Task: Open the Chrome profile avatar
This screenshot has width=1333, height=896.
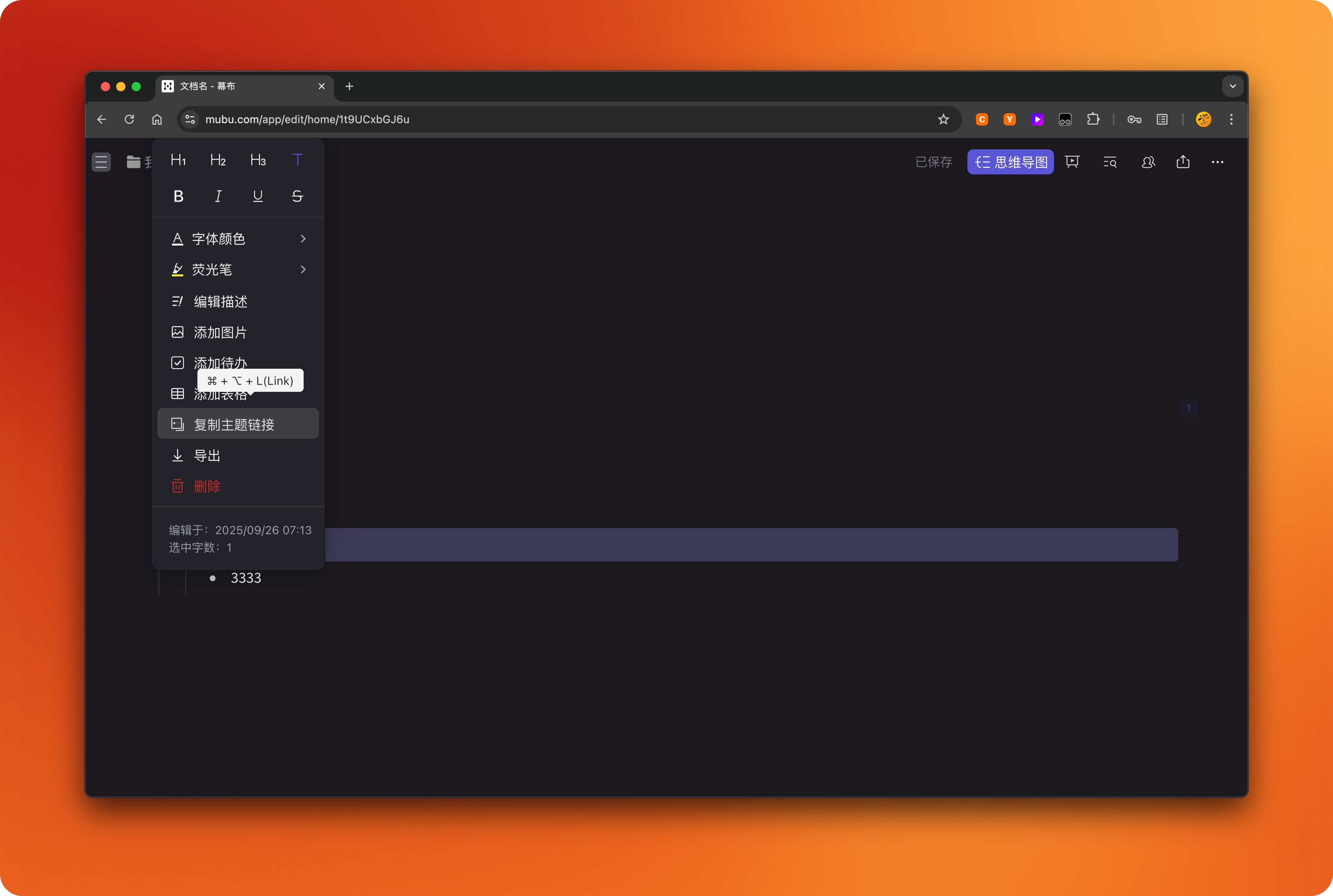Action: click(1203, 119)
